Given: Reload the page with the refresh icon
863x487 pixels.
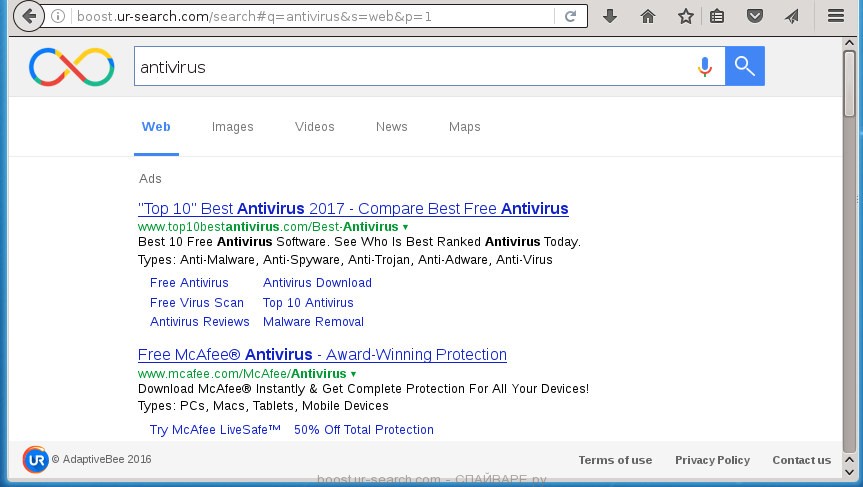Looking at the screenshot, I should 570,16.
